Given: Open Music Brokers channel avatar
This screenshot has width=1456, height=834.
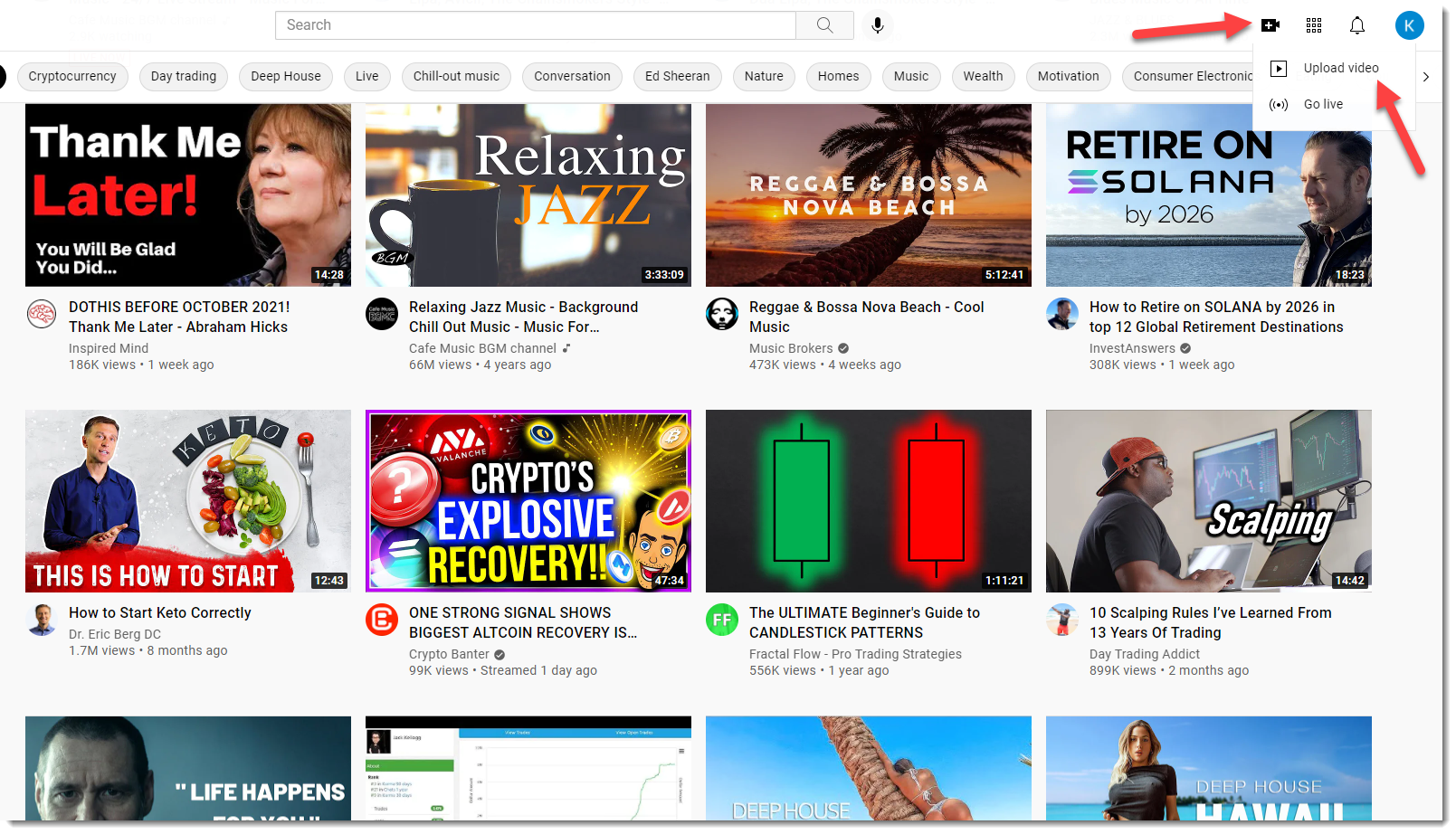Looking at the screenshot, I should [722, 314].
